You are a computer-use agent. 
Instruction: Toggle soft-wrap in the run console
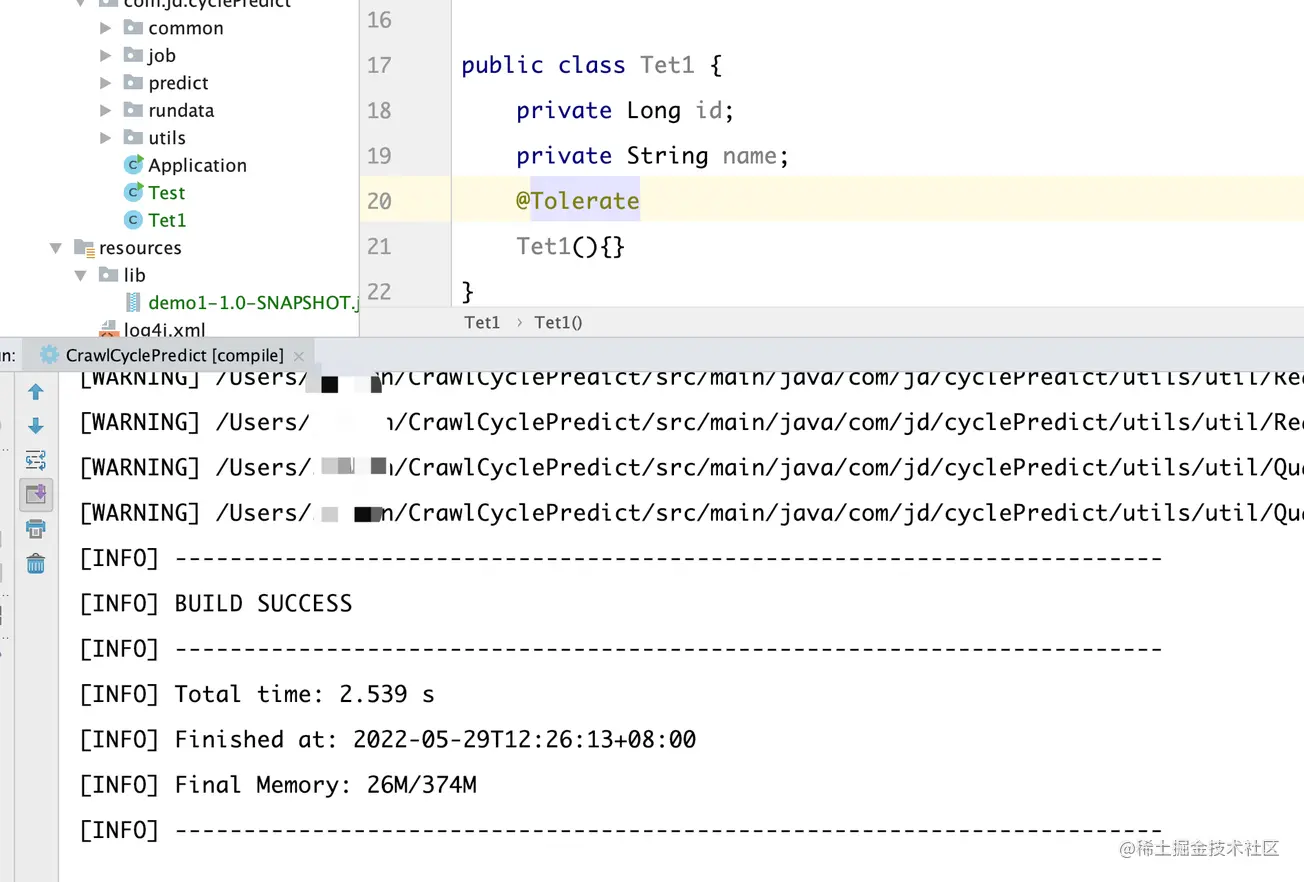tap(36, 460)
